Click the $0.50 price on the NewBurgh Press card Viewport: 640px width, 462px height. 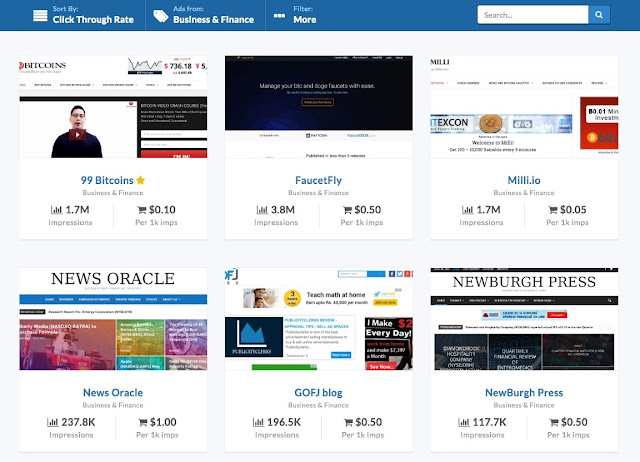[x=574, y=422]
